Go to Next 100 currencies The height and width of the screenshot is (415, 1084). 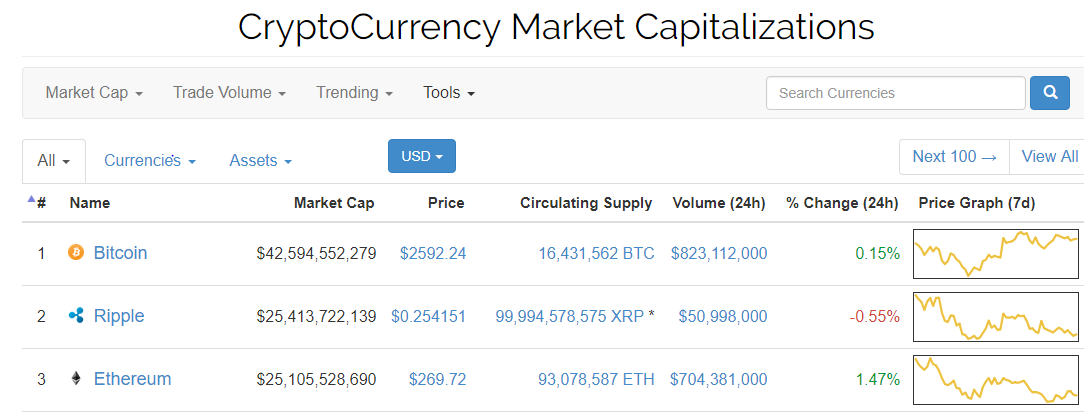click(x=954, y=157)
